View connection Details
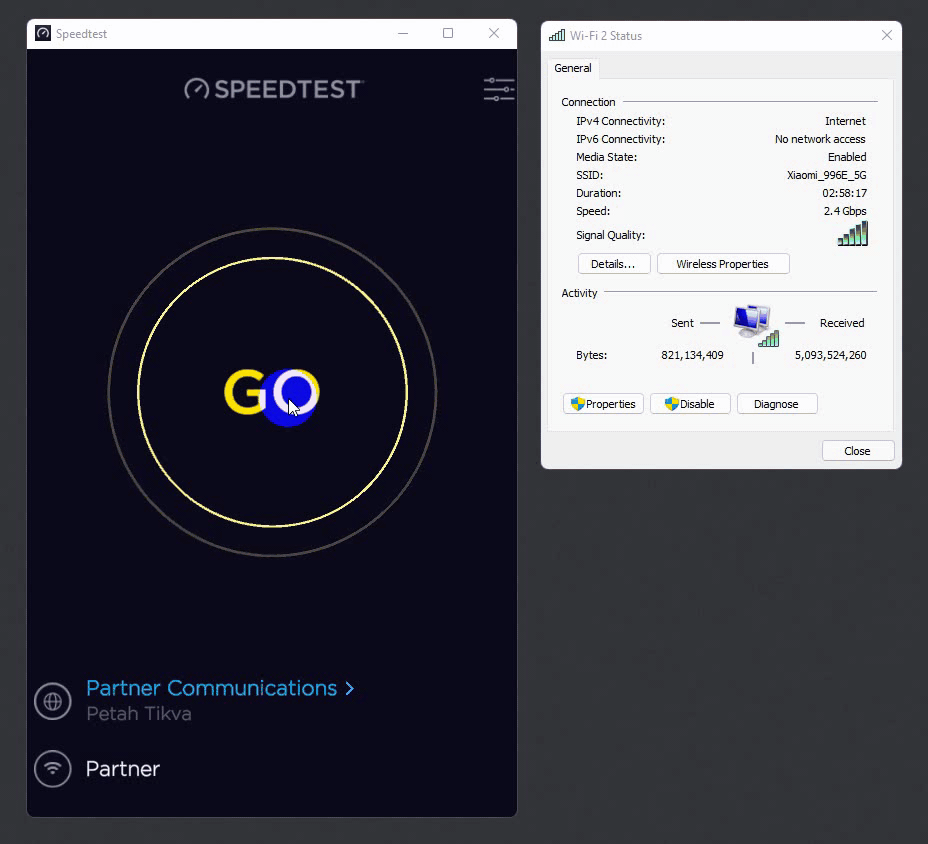This screenshot has width=928, height=844. [613, 263]
